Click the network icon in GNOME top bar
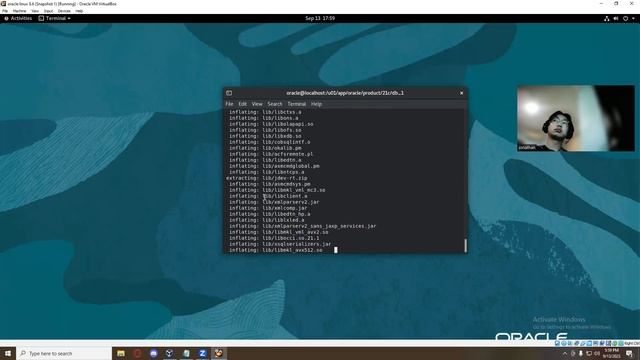 tap(607, 18)
